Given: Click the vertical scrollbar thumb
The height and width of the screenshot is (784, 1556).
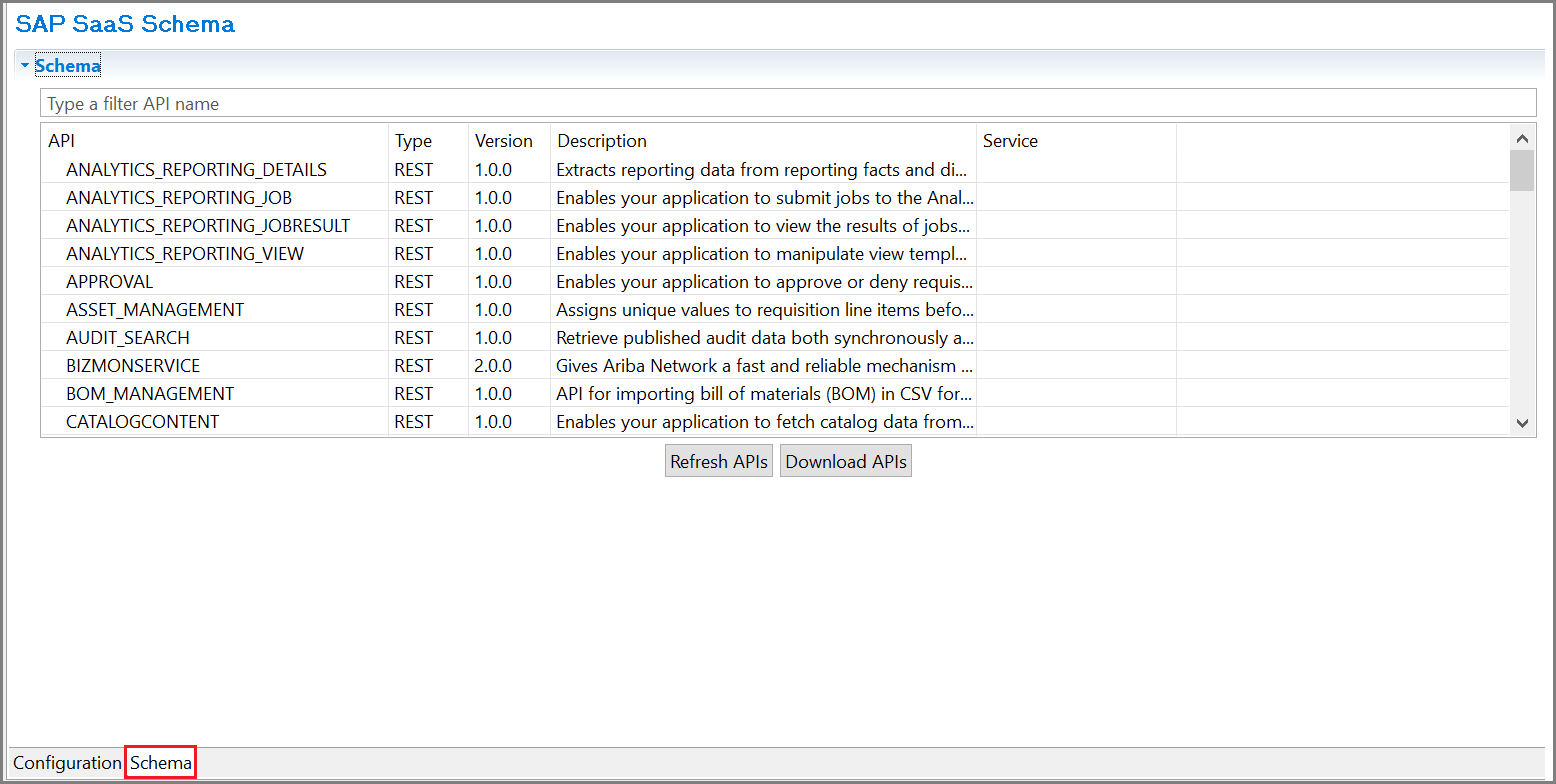Looking at the screenshot, I should tap(1522, 170).
